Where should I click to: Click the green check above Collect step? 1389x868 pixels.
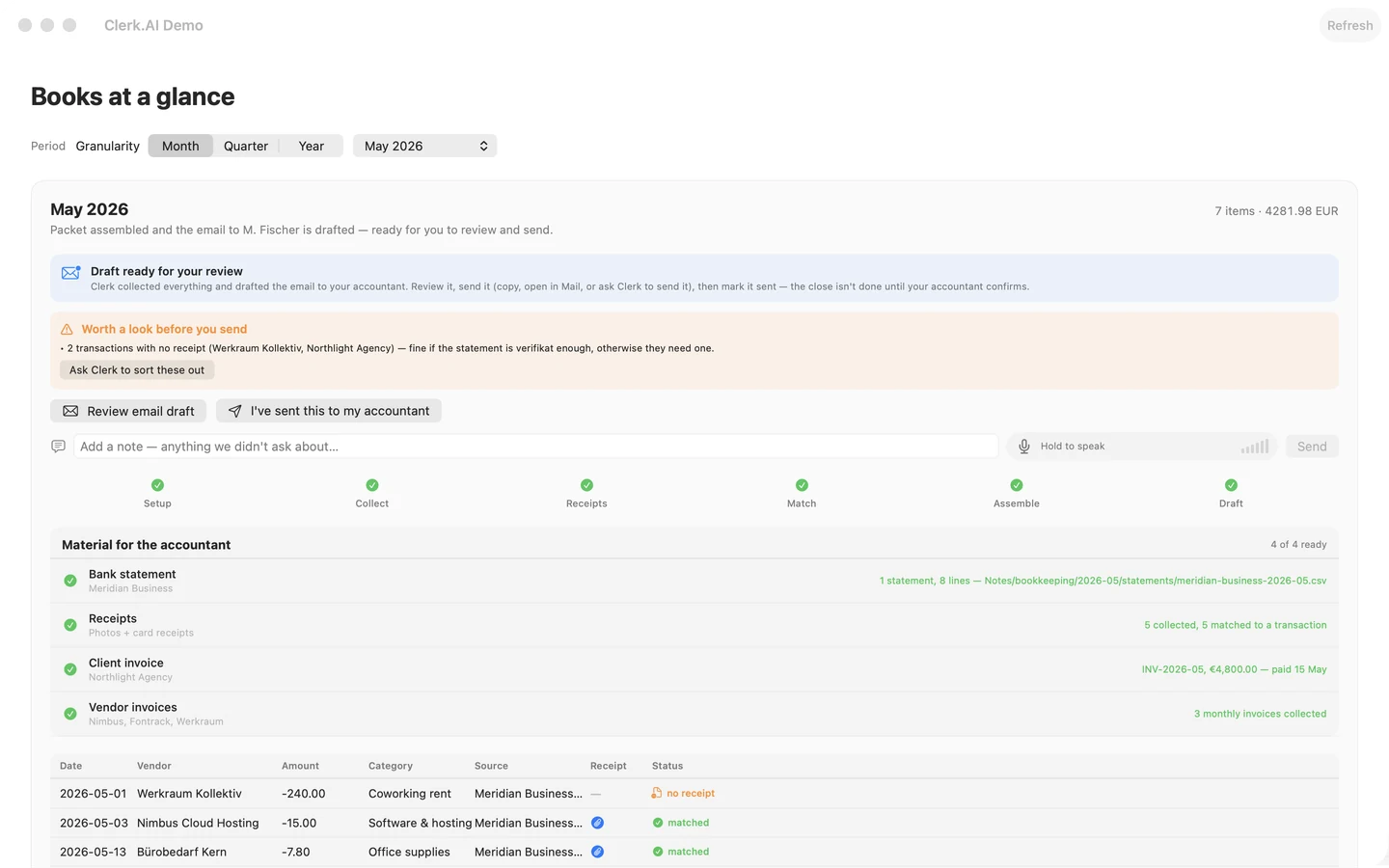(x=372, y=485)
